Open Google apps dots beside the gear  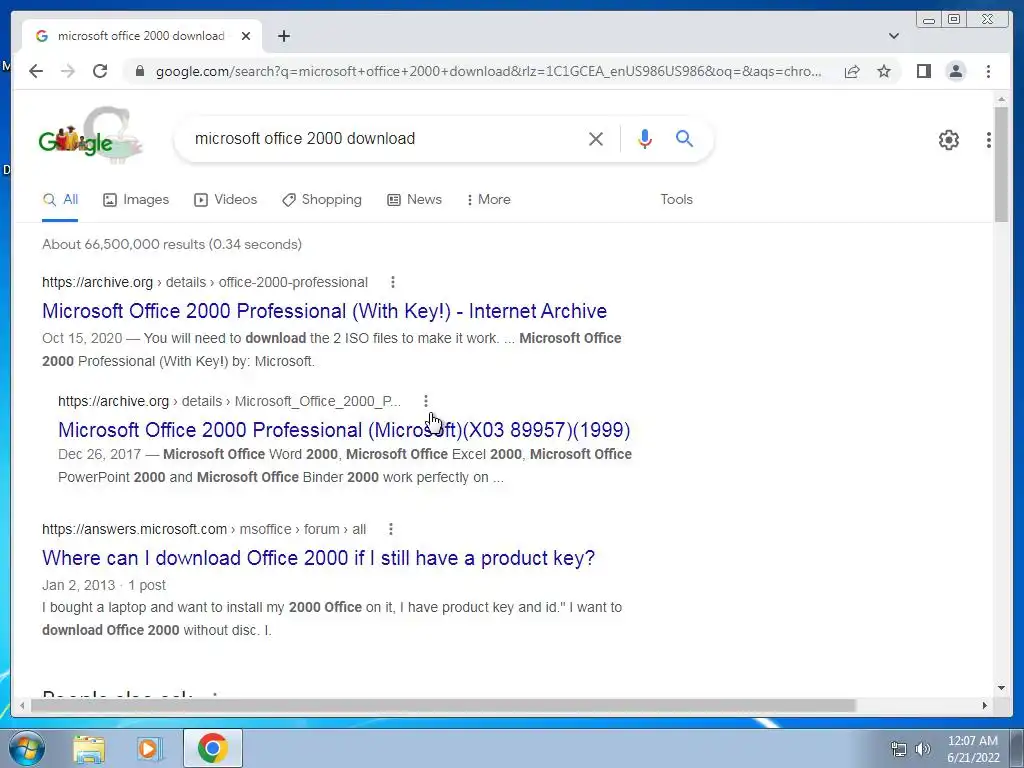coord(989,139)
